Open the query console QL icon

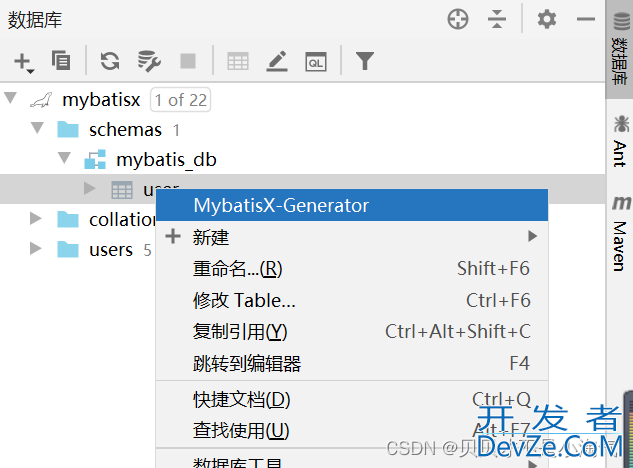click(x=316, y=62)
